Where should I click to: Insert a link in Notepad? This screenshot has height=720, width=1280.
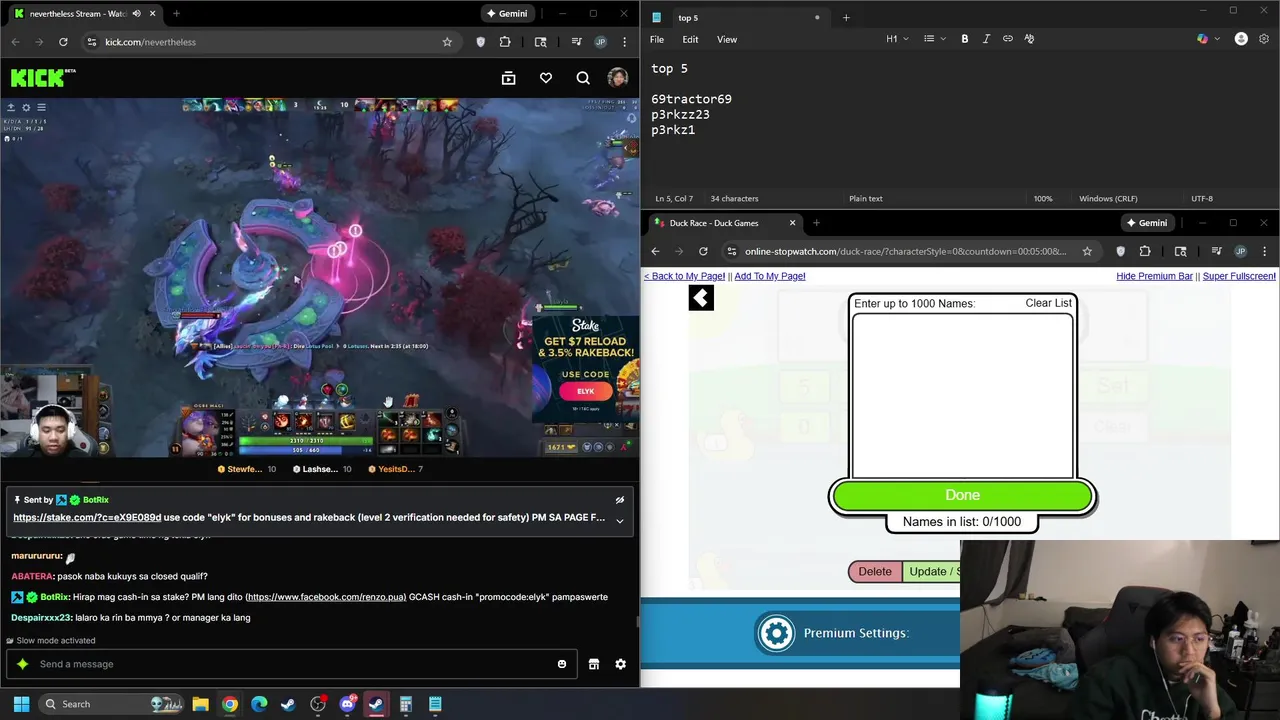1008,39
